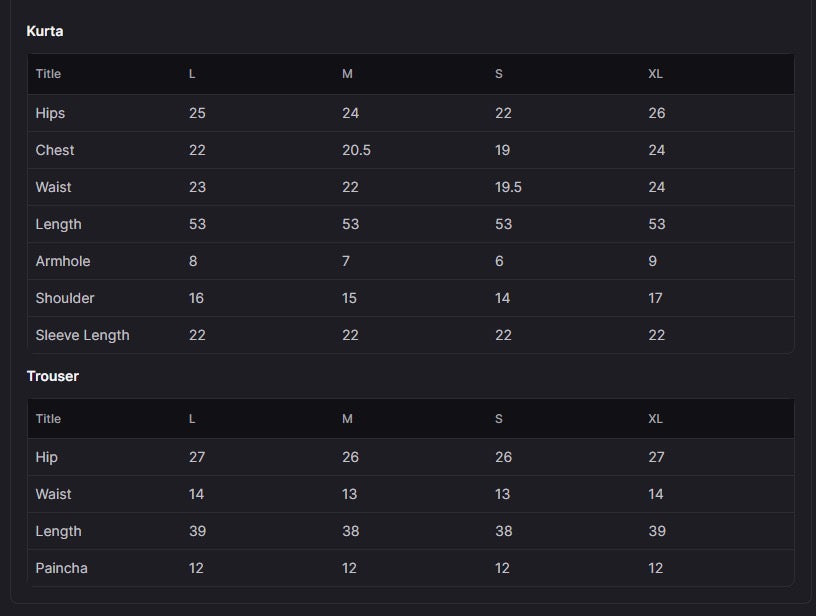The height and width of the screenshot is (616, 816).
Task: Click Trouser Length value 39 for XL
Action: 657,531
